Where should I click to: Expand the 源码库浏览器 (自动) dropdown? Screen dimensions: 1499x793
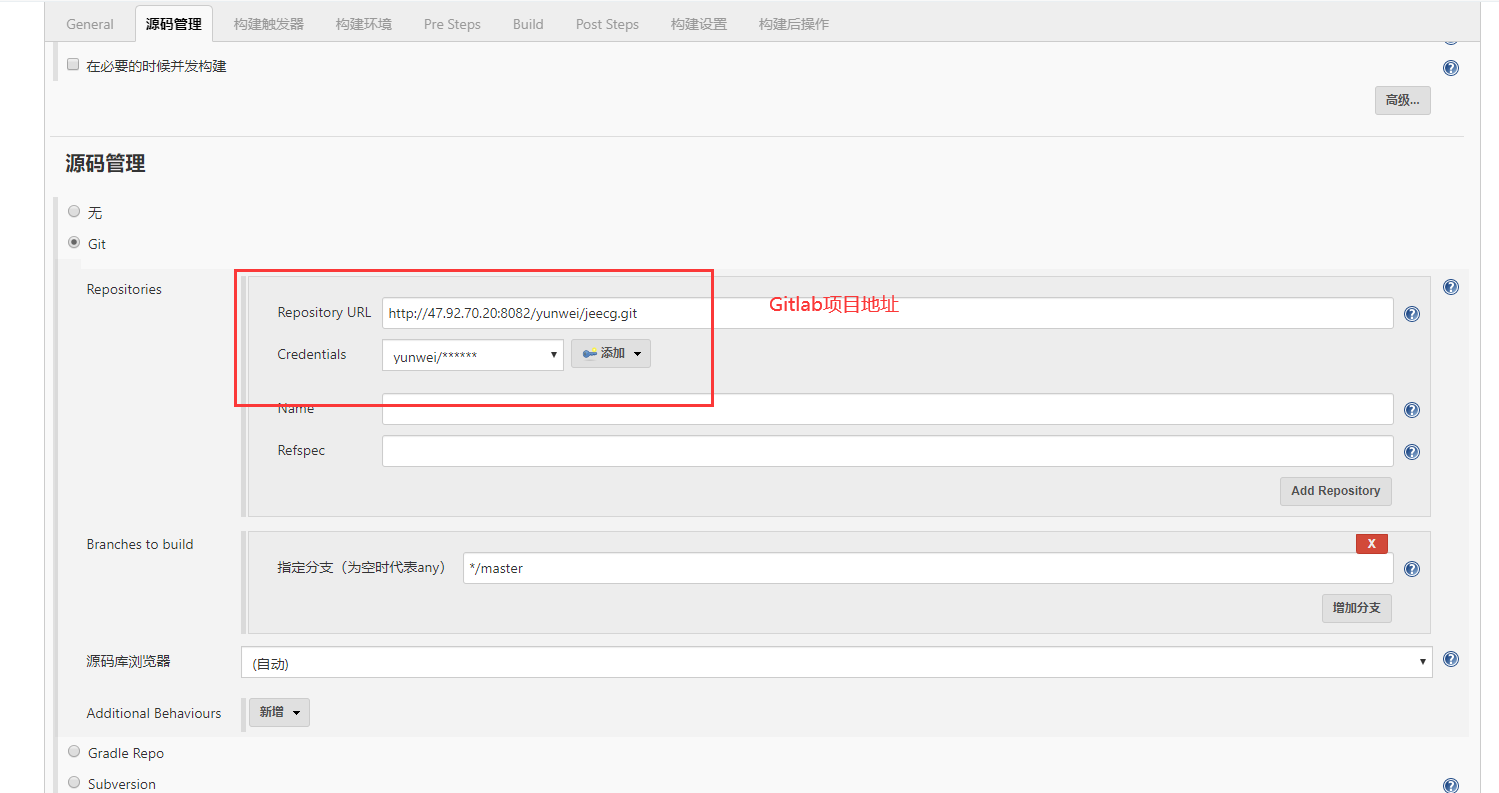click(836, 662)
